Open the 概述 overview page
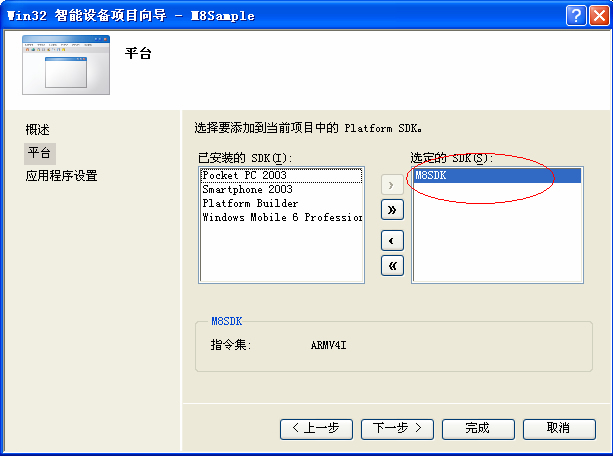613x456 pixels. pos(38,129)
